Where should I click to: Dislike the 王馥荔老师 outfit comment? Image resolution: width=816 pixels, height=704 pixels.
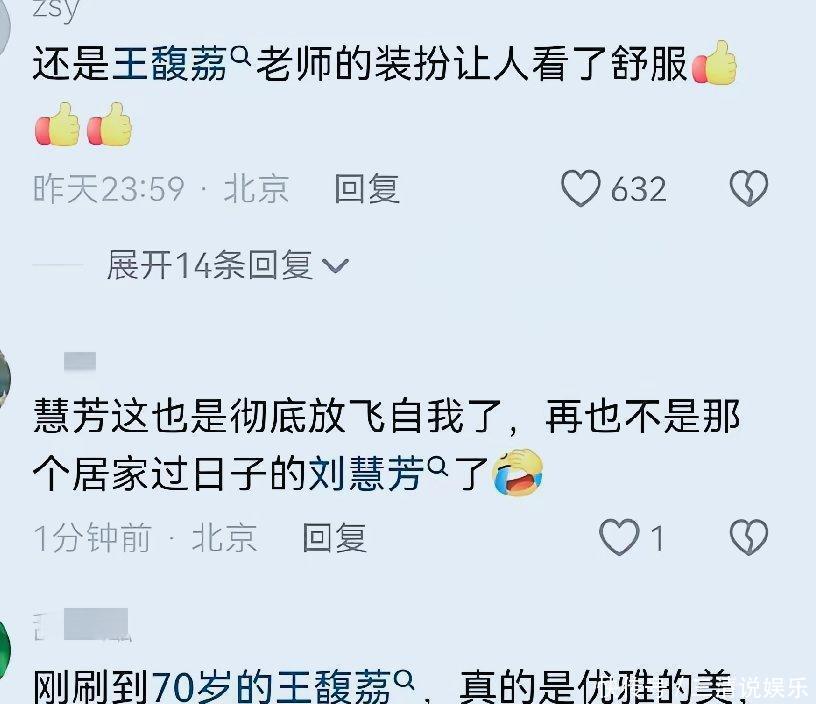tap(749, 188)
